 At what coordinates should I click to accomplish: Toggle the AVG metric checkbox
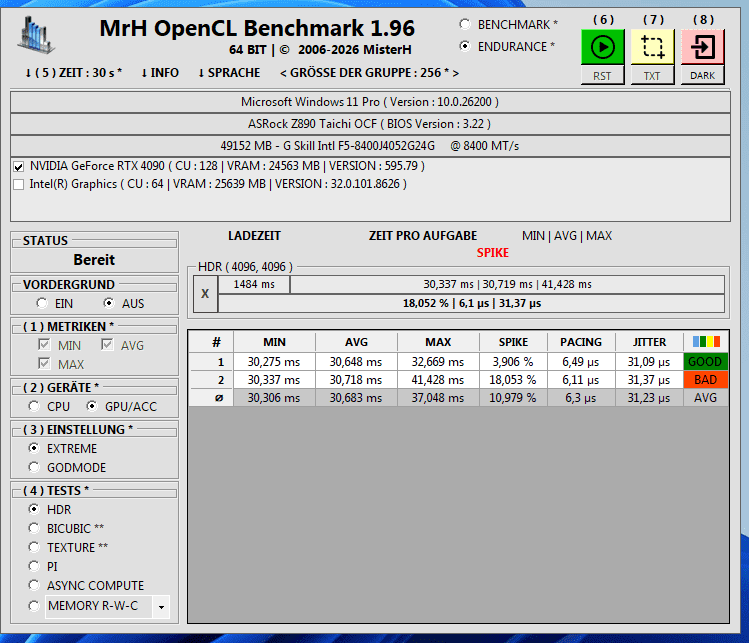point(107,344)
